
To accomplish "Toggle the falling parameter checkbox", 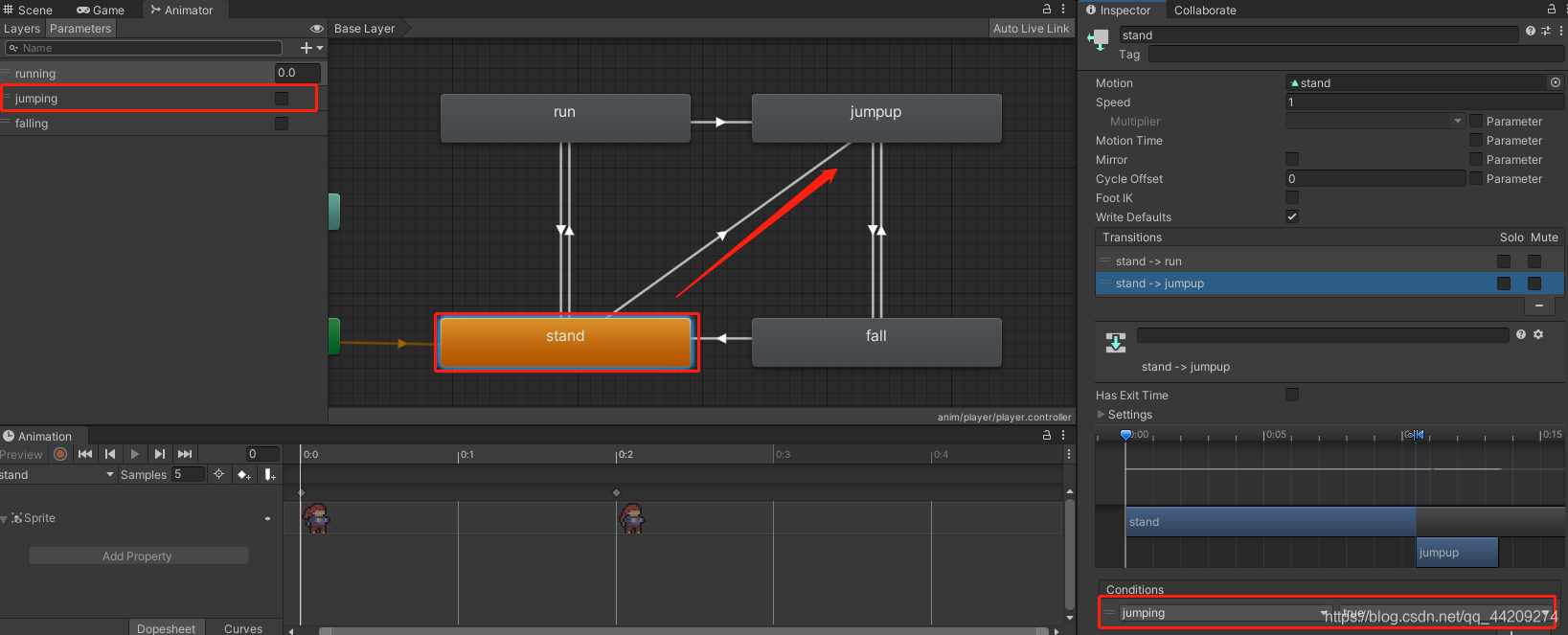I will (x=282, y=124).
